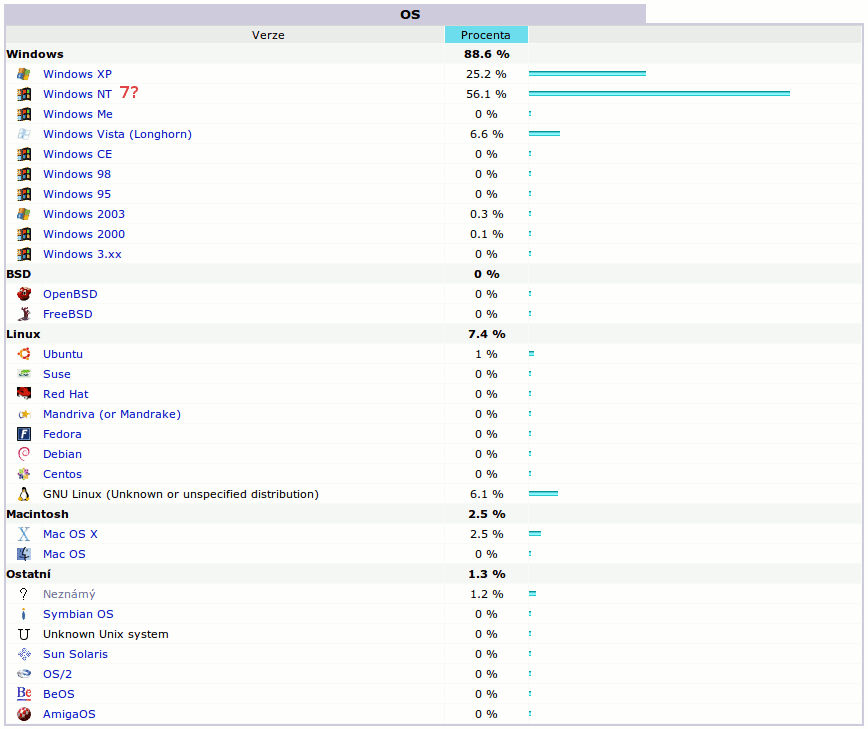This screenshot has height=729, width=868.
Task: Click the Sun Solaris icon
Action: (x=24, y=654)
